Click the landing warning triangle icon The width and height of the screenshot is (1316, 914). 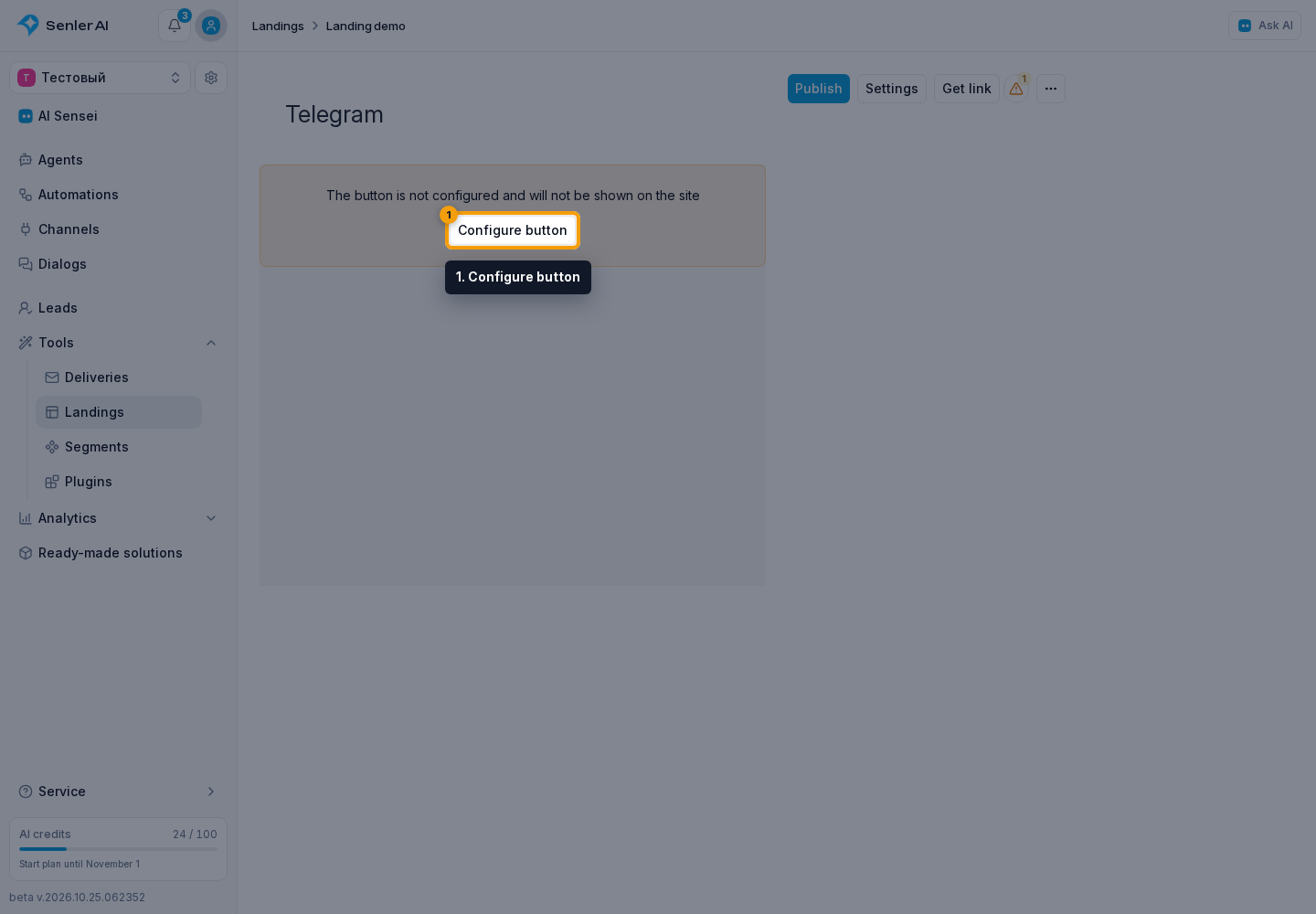1016,89
